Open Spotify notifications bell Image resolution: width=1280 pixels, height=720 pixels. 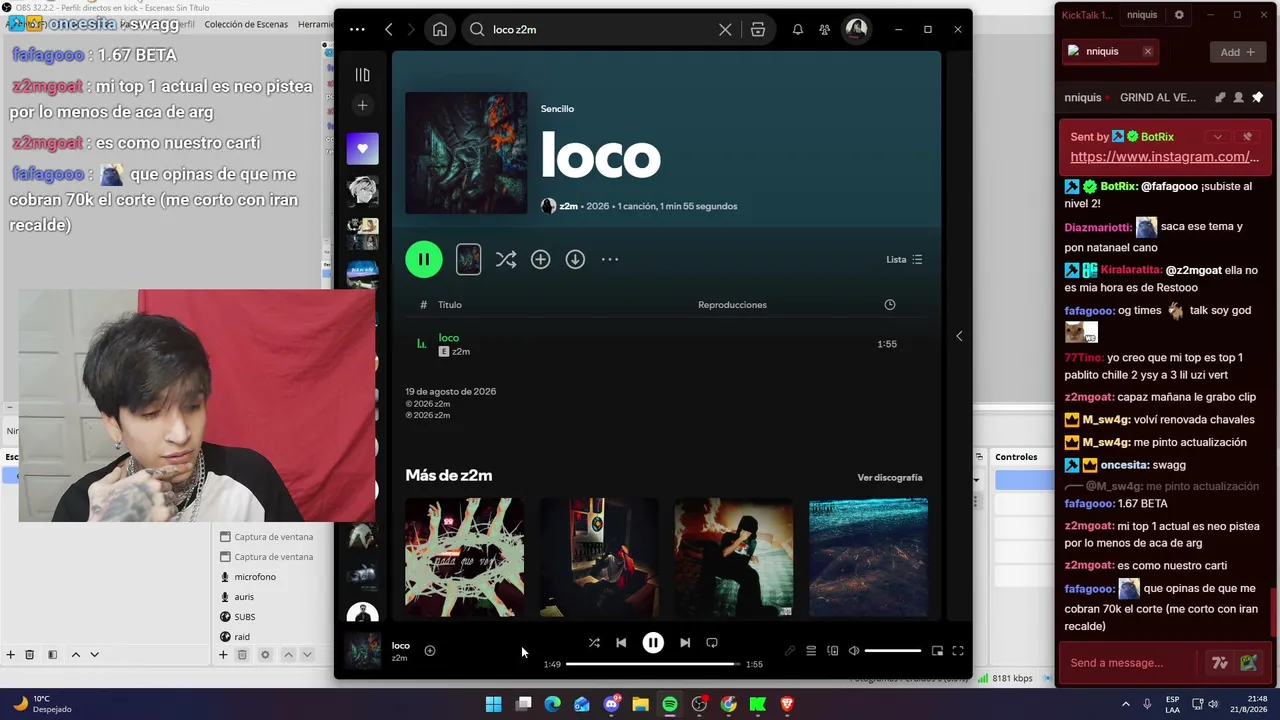point(798,30)
